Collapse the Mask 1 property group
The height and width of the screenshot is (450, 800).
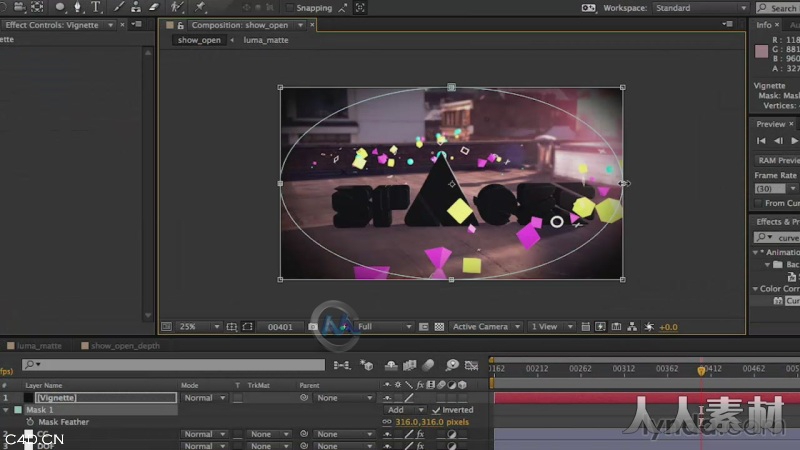[6, 410]
